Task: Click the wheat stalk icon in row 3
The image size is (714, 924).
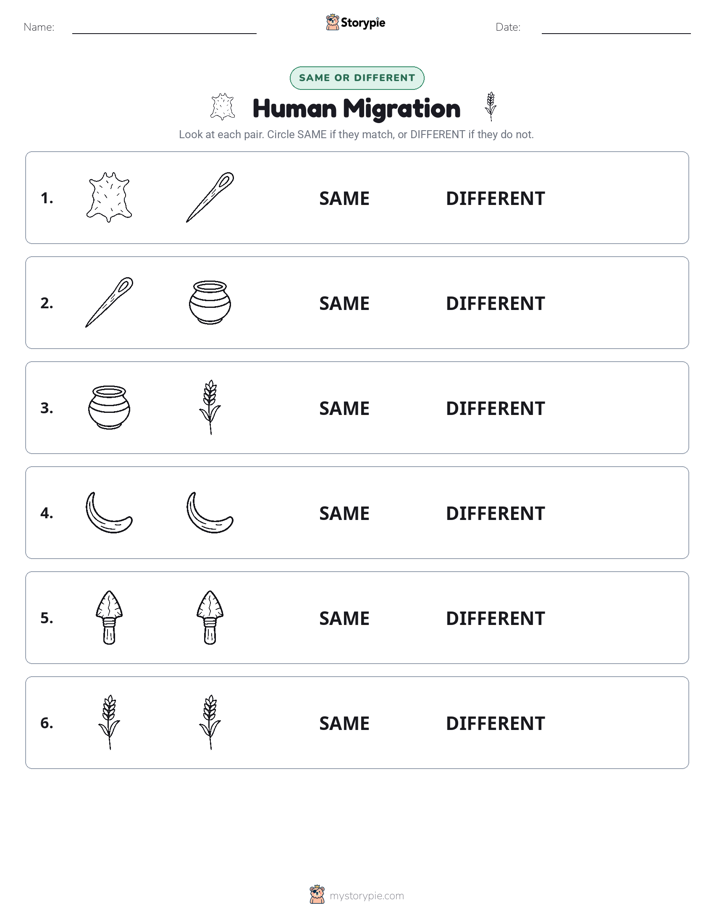Action: [x=210, y=407]
